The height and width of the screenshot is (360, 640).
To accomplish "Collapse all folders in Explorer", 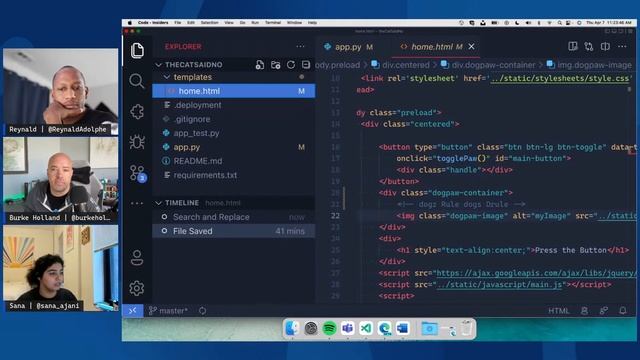I will pos(306,64).
